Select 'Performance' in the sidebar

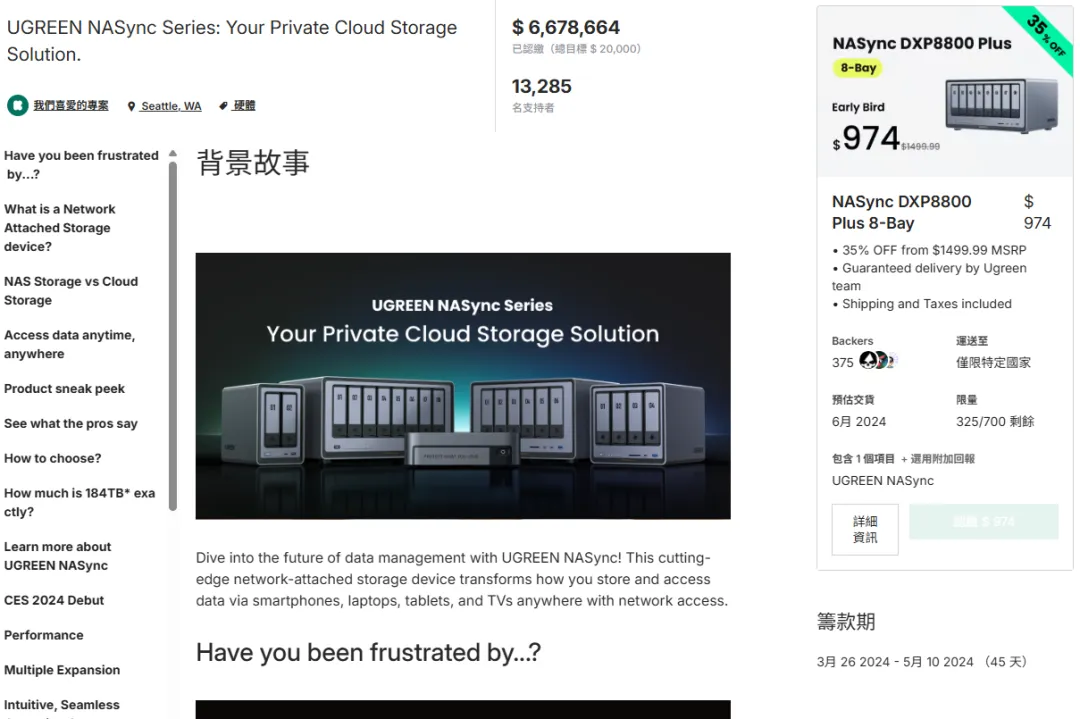(44, 634)
